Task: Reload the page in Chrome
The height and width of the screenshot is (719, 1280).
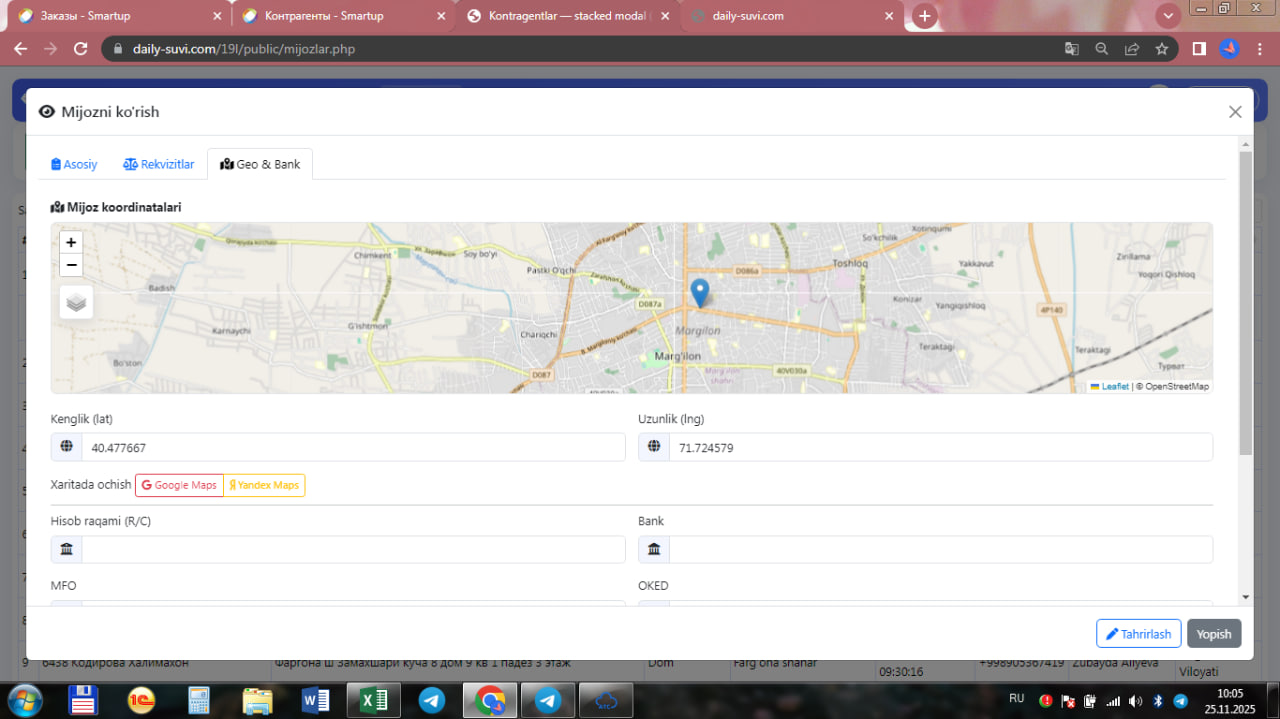Action: pos(81,48)
